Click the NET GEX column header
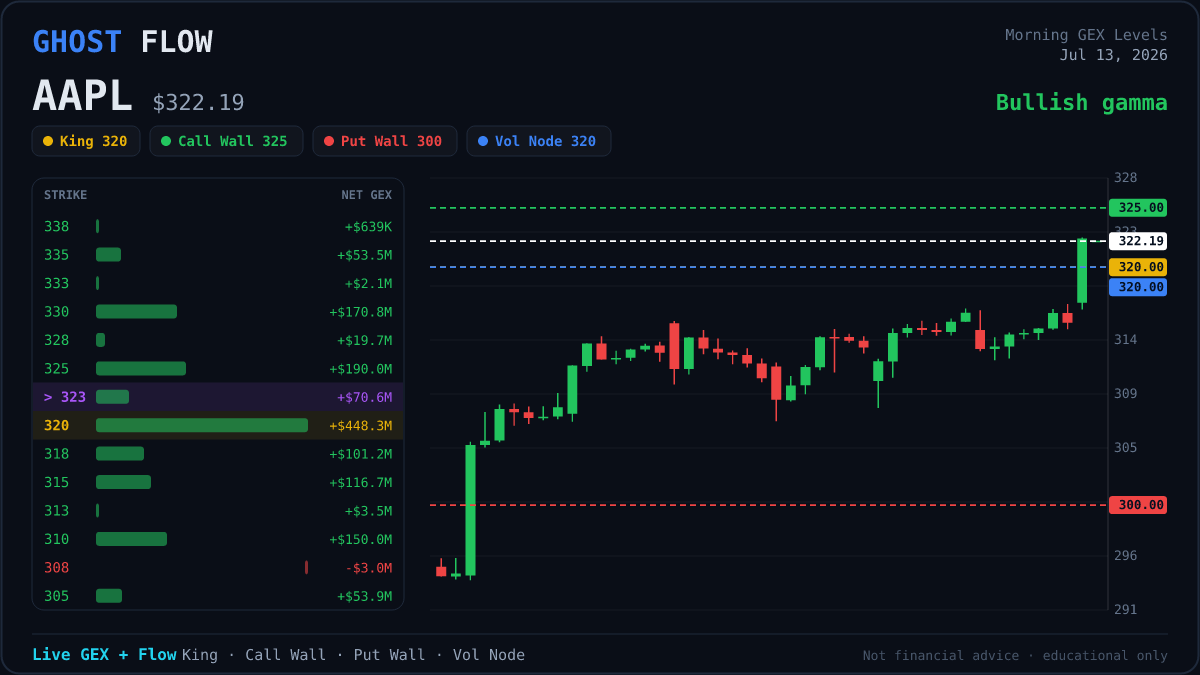The height and width of the screenshot is (675, 1200). tap(367, 195)
